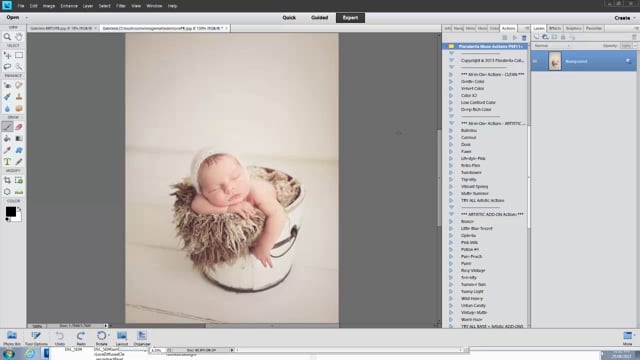Open the Layer menu
The image size is (640, 360).
(88, 6)
